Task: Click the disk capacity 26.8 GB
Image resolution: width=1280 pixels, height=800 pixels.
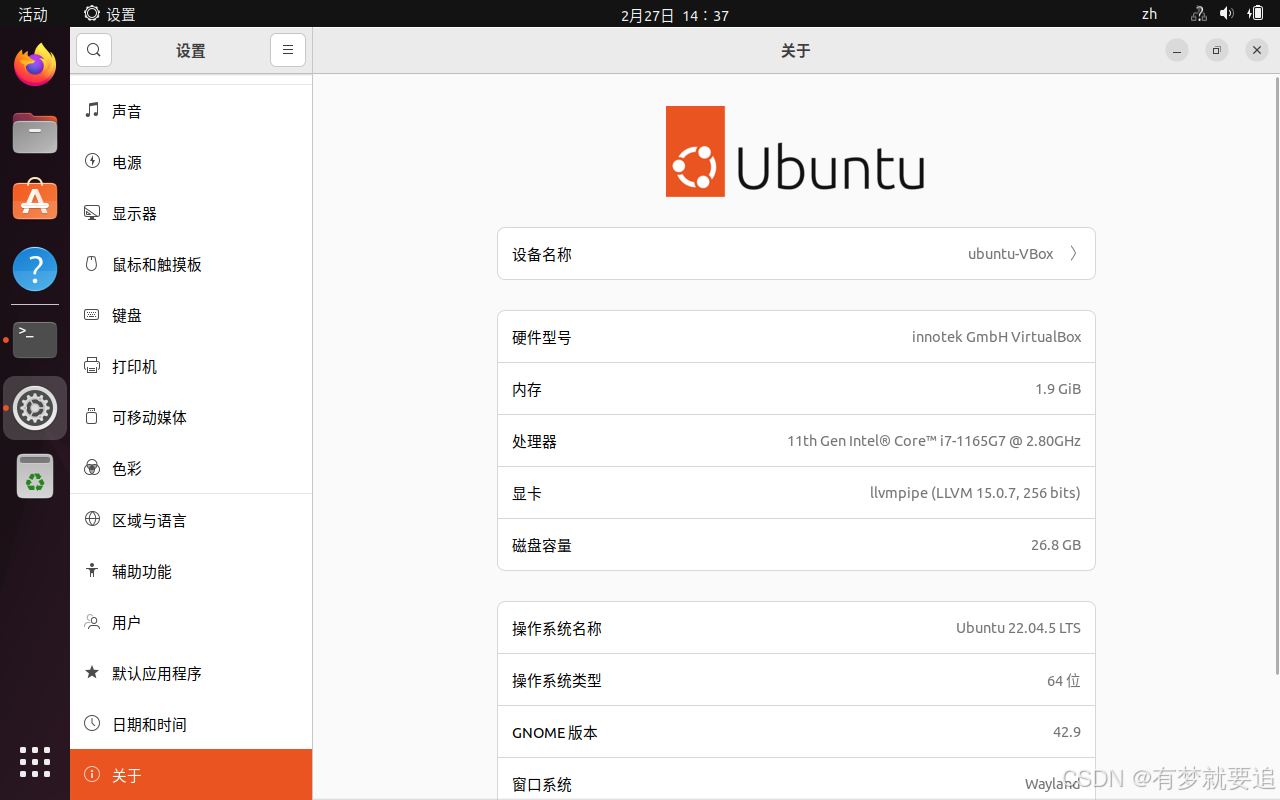Action: pyautogui.click(x=1056, y=545)
